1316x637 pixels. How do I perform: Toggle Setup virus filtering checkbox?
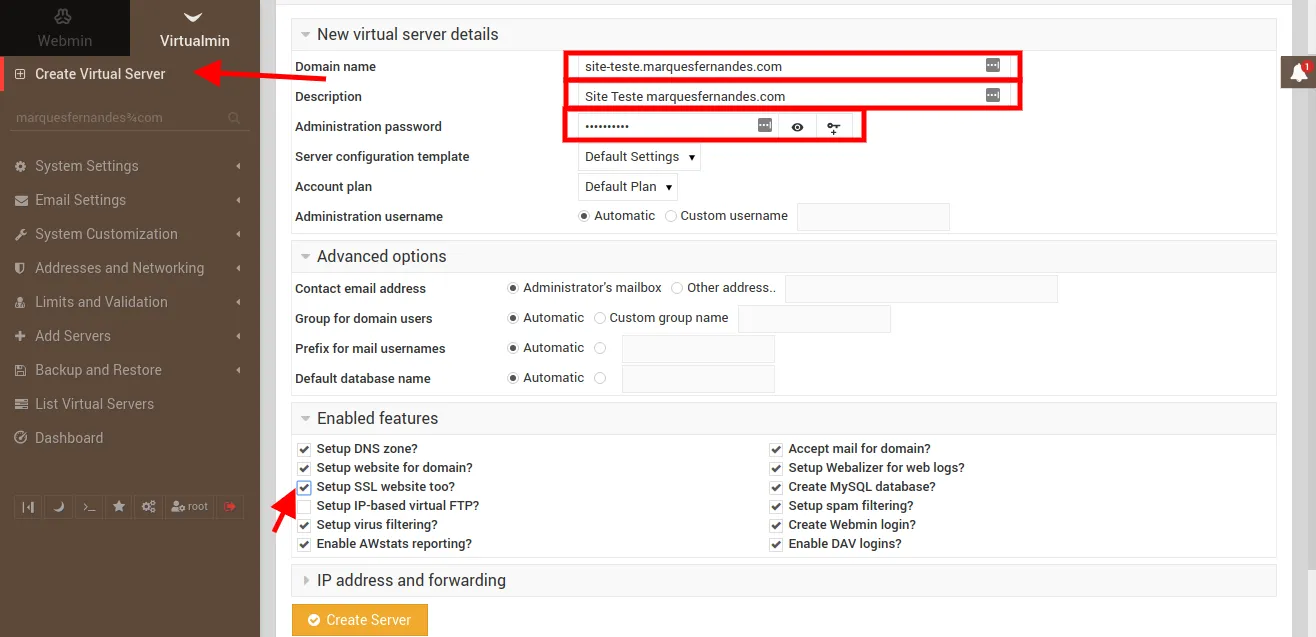[304, 525]
